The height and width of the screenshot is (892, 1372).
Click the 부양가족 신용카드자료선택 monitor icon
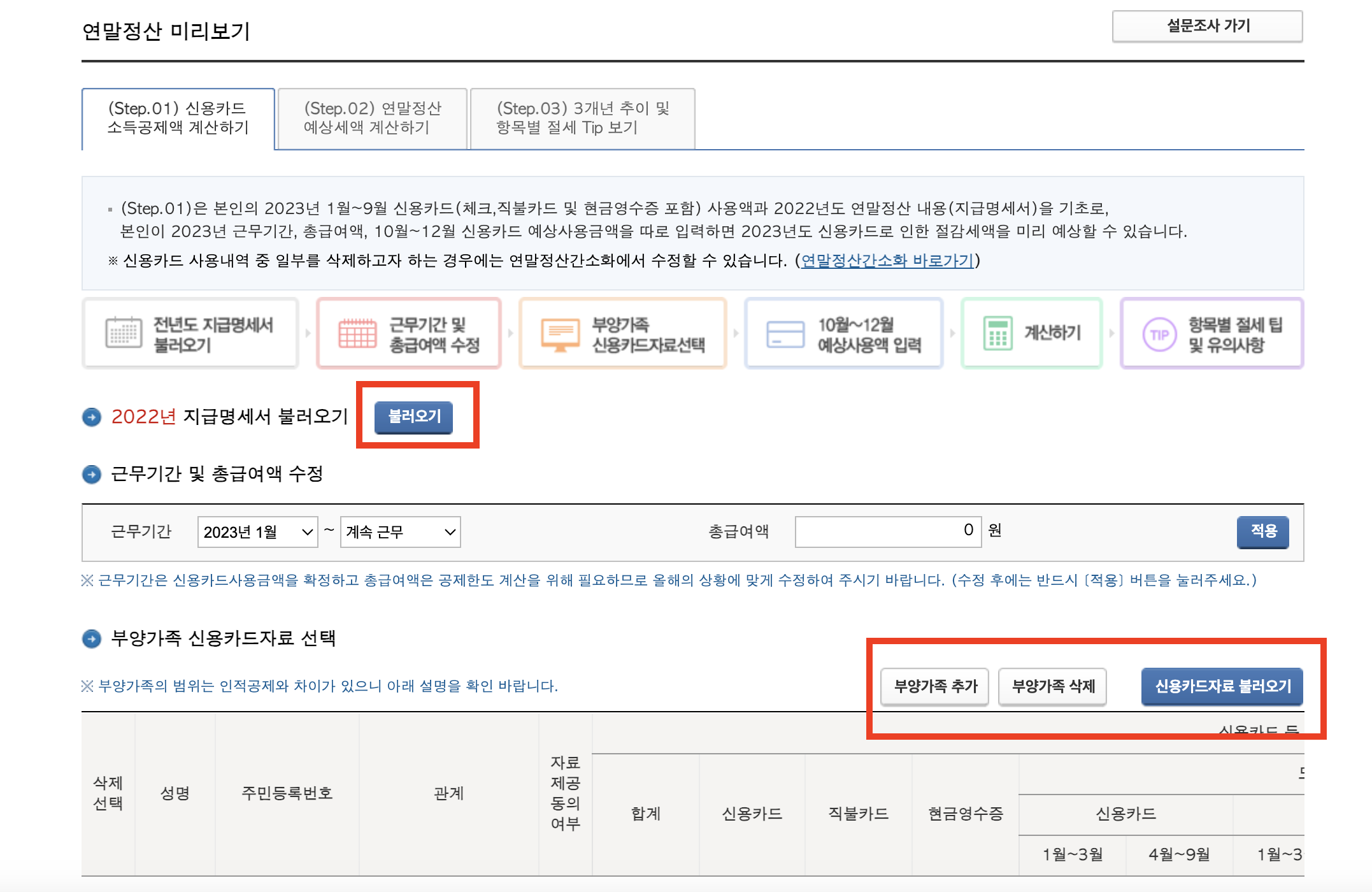[x=561, y=333]
